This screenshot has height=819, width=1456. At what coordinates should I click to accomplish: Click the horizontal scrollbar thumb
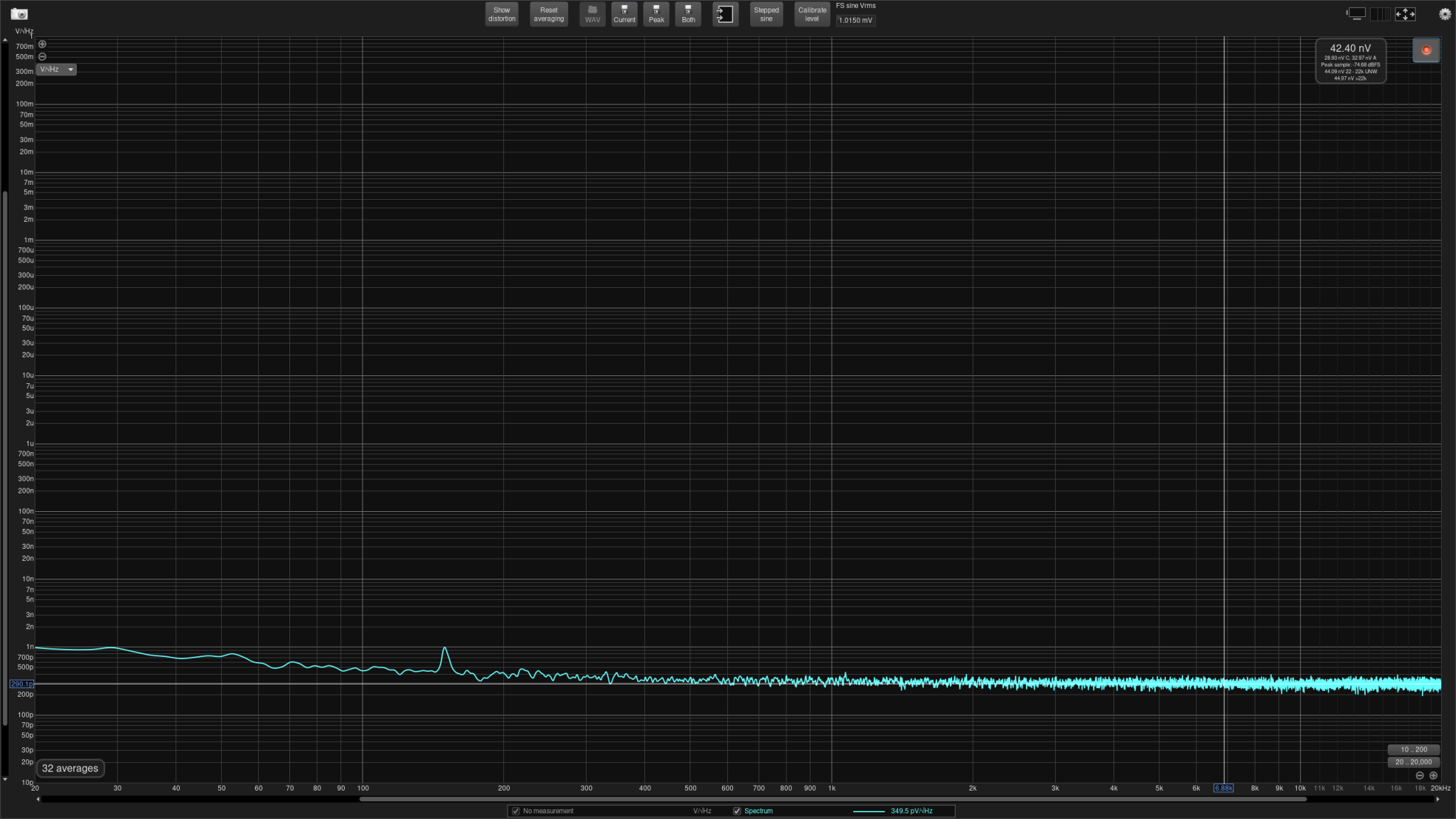833,799
